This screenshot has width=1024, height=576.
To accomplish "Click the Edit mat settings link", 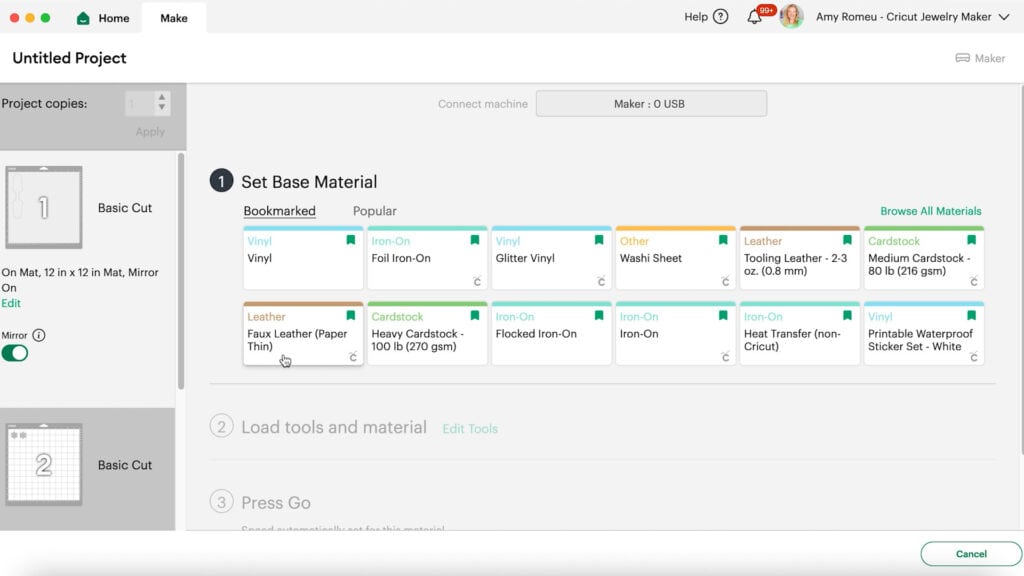I will (11, 303).
